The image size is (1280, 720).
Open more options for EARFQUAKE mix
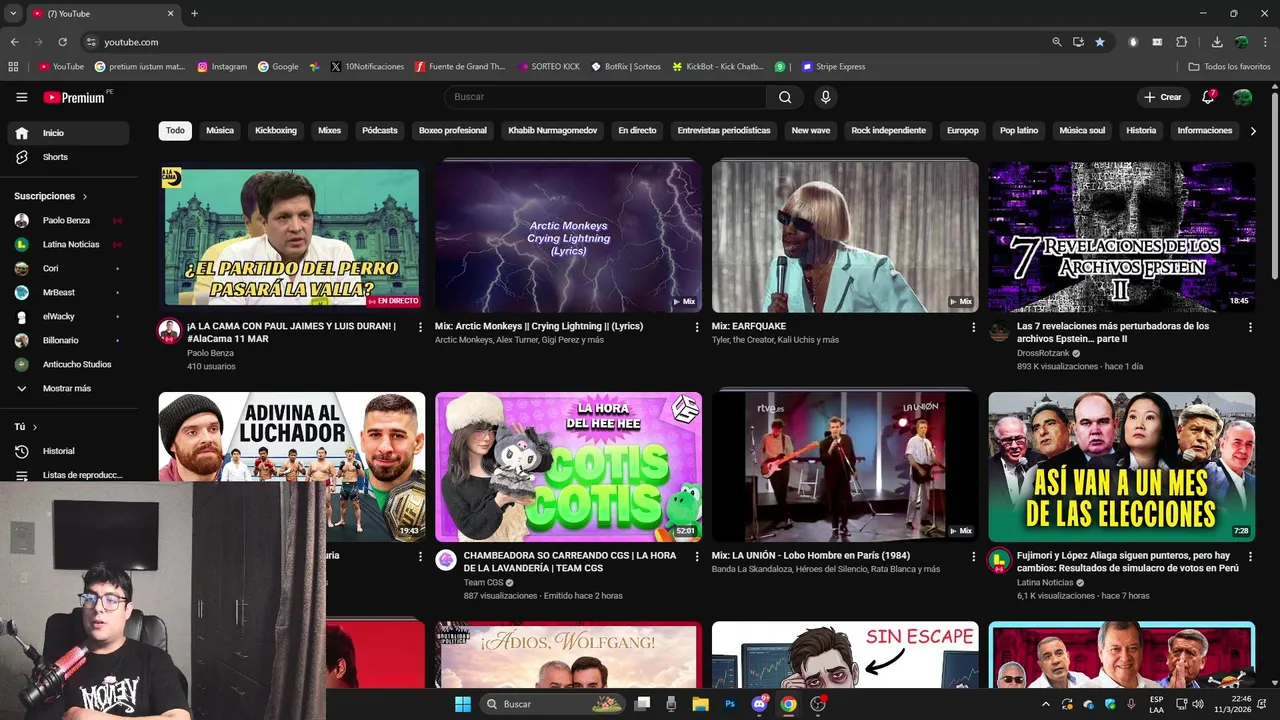(974, 327)
